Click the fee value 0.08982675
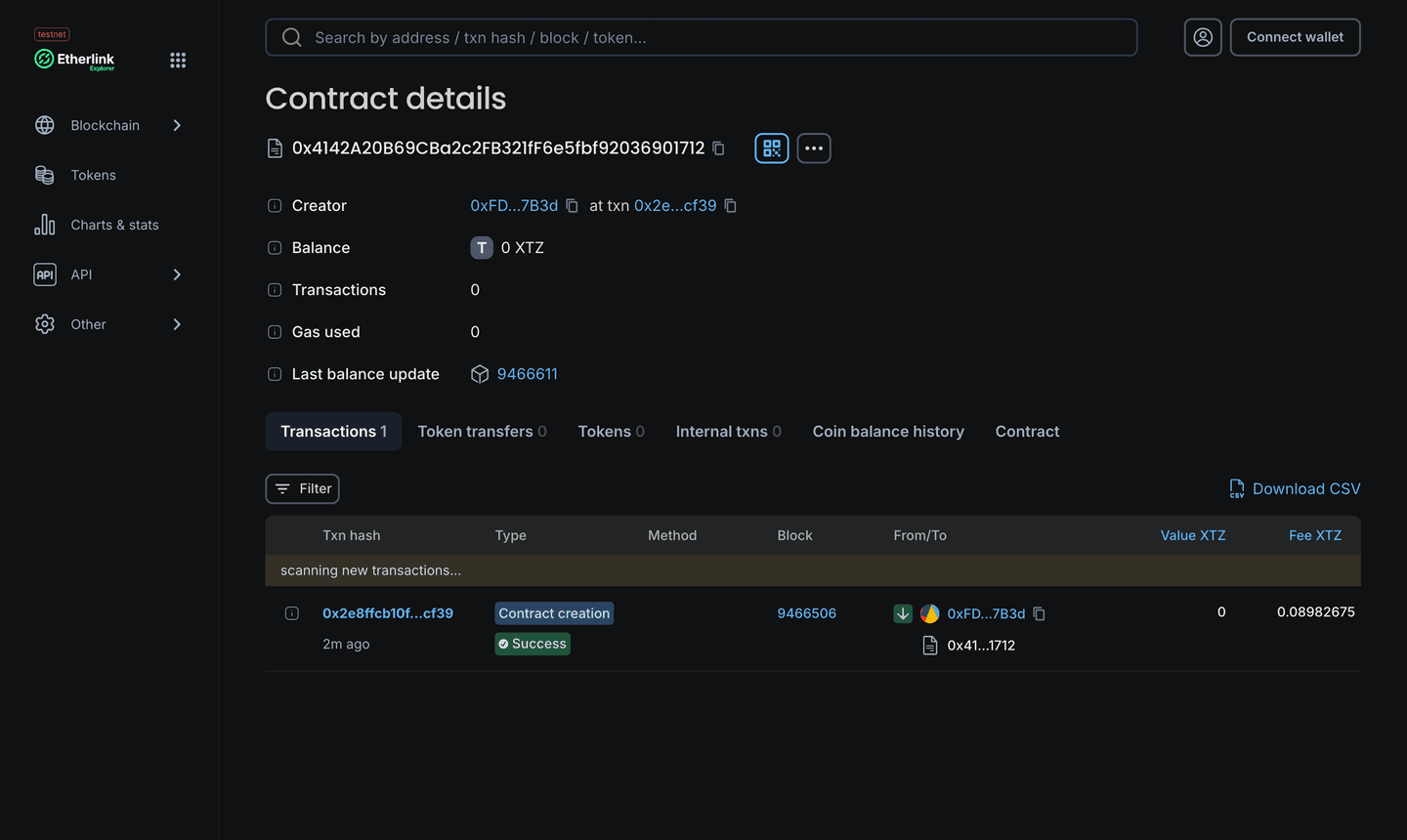This screenshot has height=840, width=1407. (1315, 612)
